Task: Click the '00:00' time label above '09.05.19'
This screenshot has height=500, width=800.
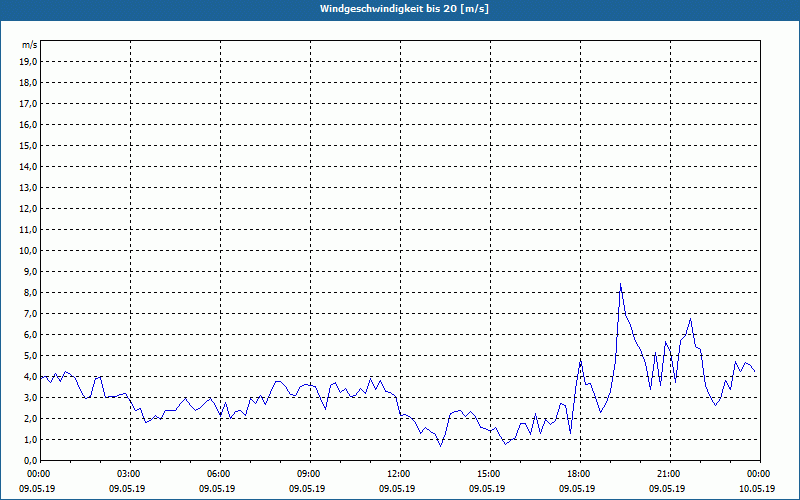Action: pyautogui.click(x=37, y=474)
